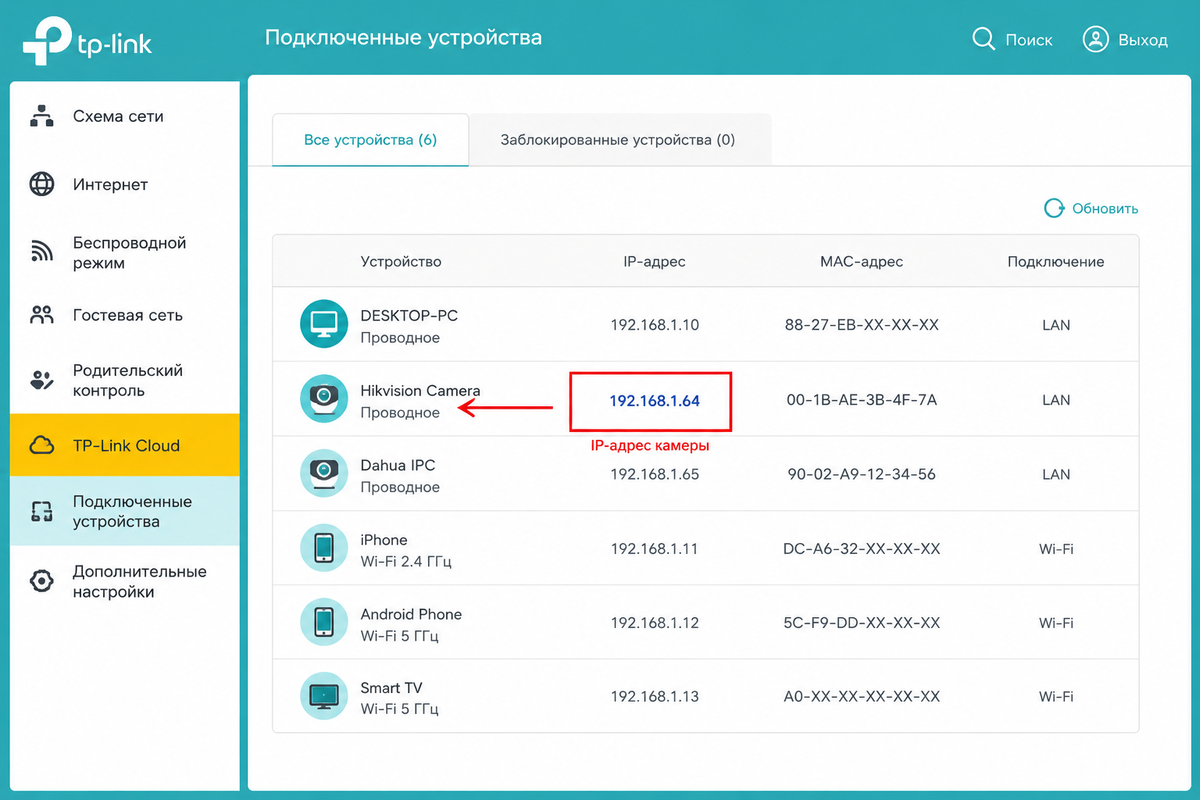Switch to Все устройства (6) tab
1200x800 pixels.
[371, 140]
